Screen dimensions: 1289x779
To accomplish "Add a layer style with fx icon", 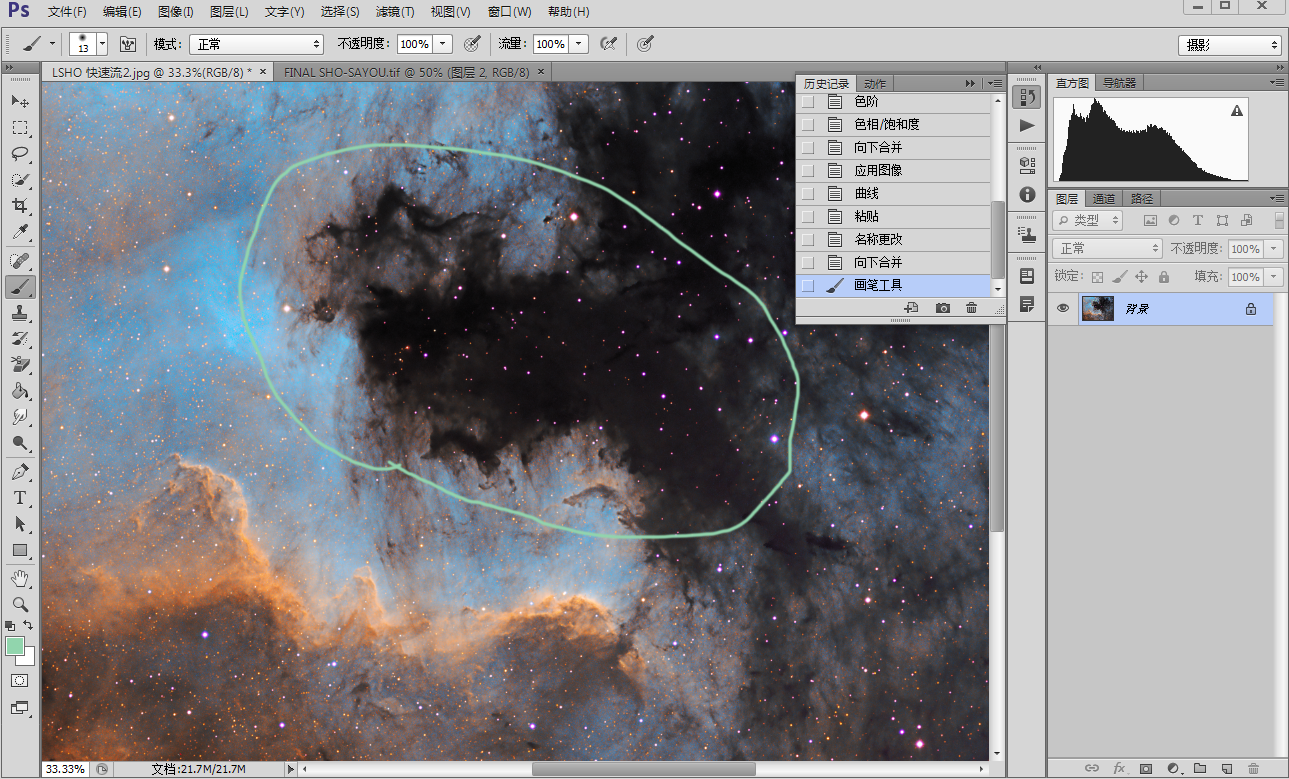I will [1119, 768].
